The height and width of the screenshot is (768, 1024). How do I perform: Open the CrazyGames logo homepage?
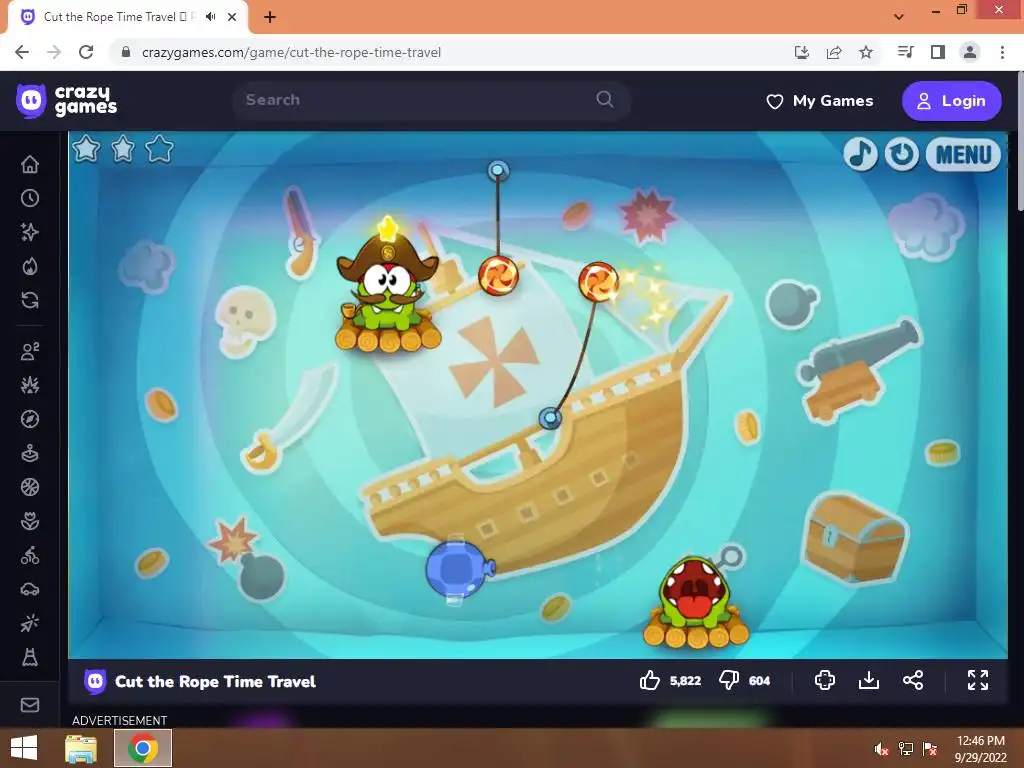click(66, 101)
